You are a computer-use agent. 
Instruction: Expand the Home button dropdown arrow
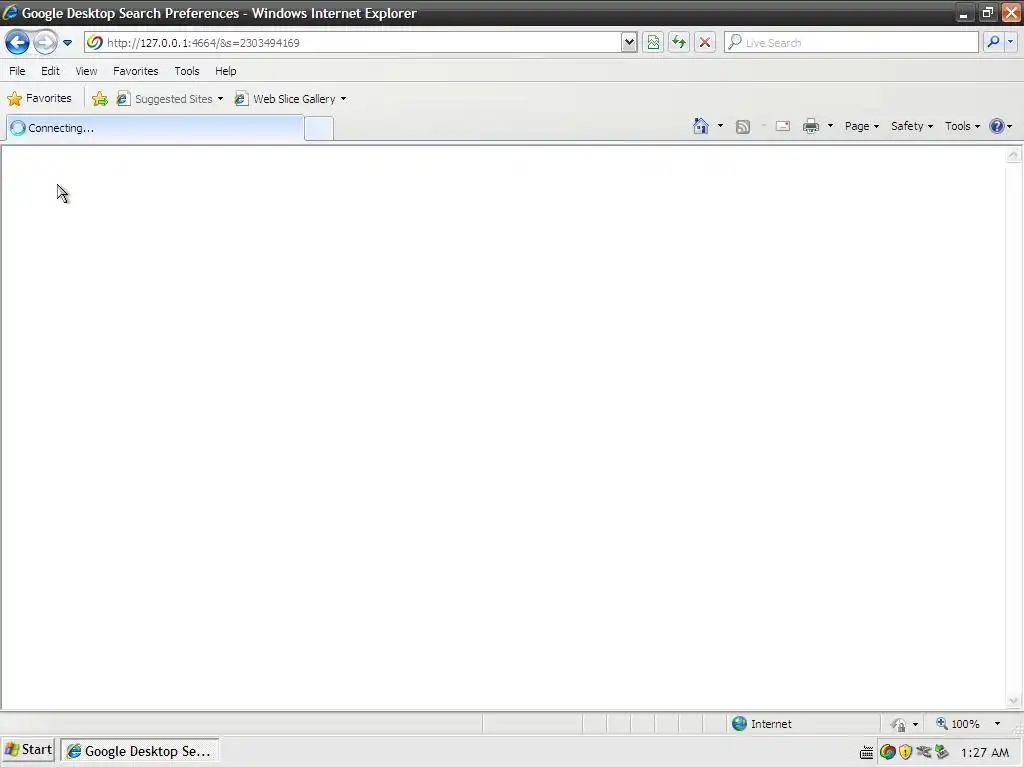click(720, 126)
